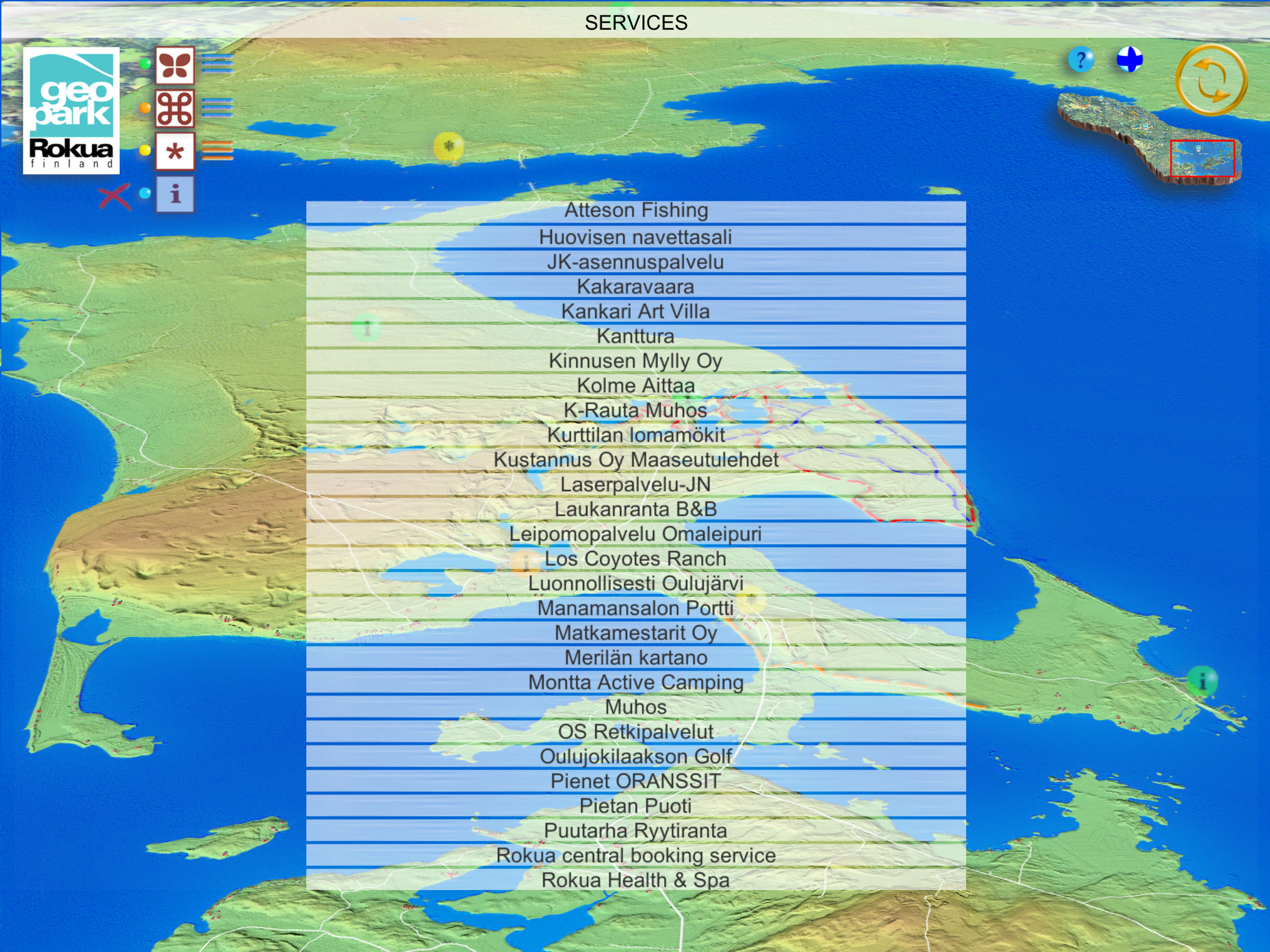Select Kanttura in the services list
Viewport: 1270px width, 952px height.
[636, 336]
